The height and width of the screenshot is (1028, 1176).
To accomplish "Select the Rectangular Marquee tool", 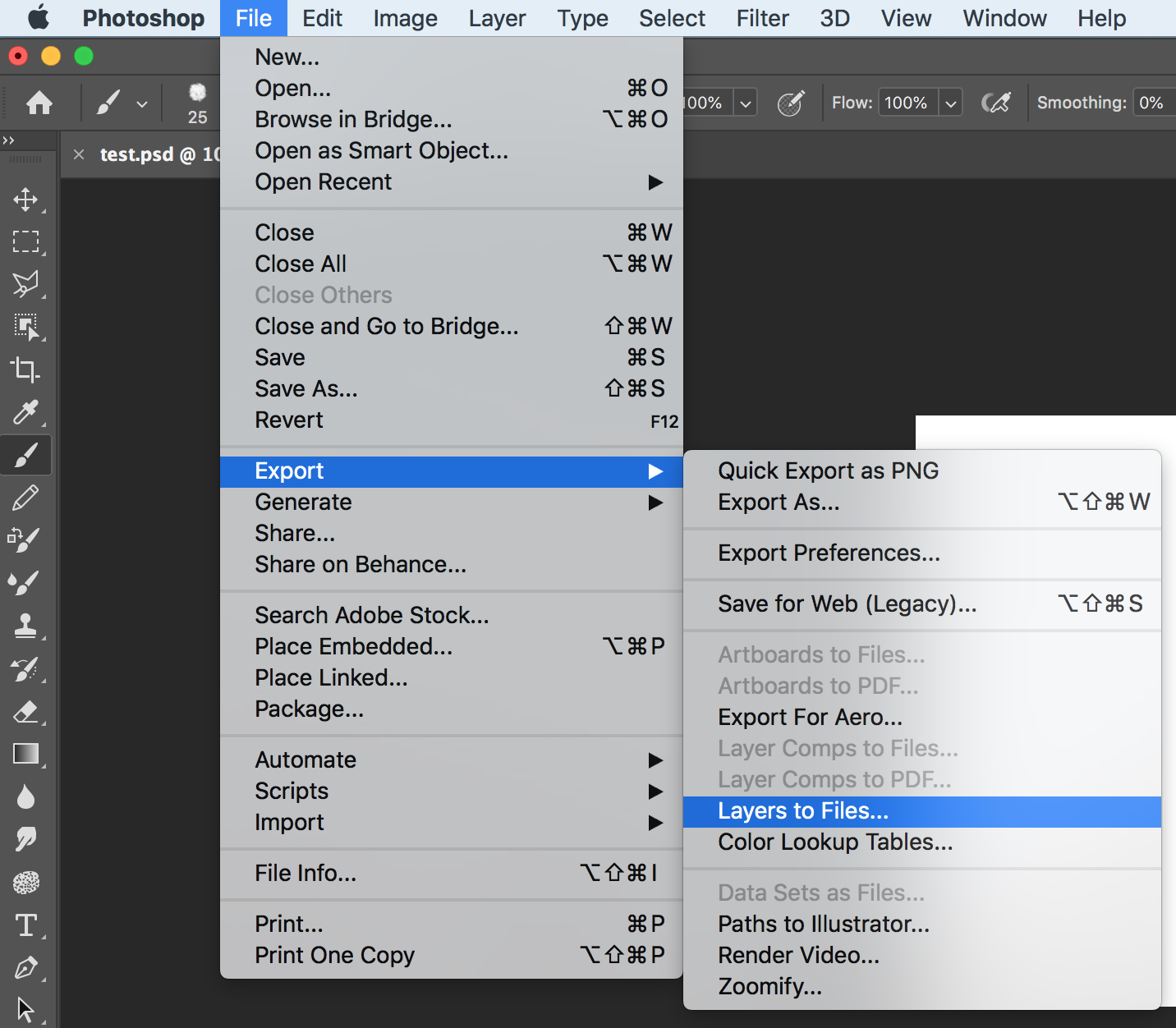I will [x=27, y=241].
